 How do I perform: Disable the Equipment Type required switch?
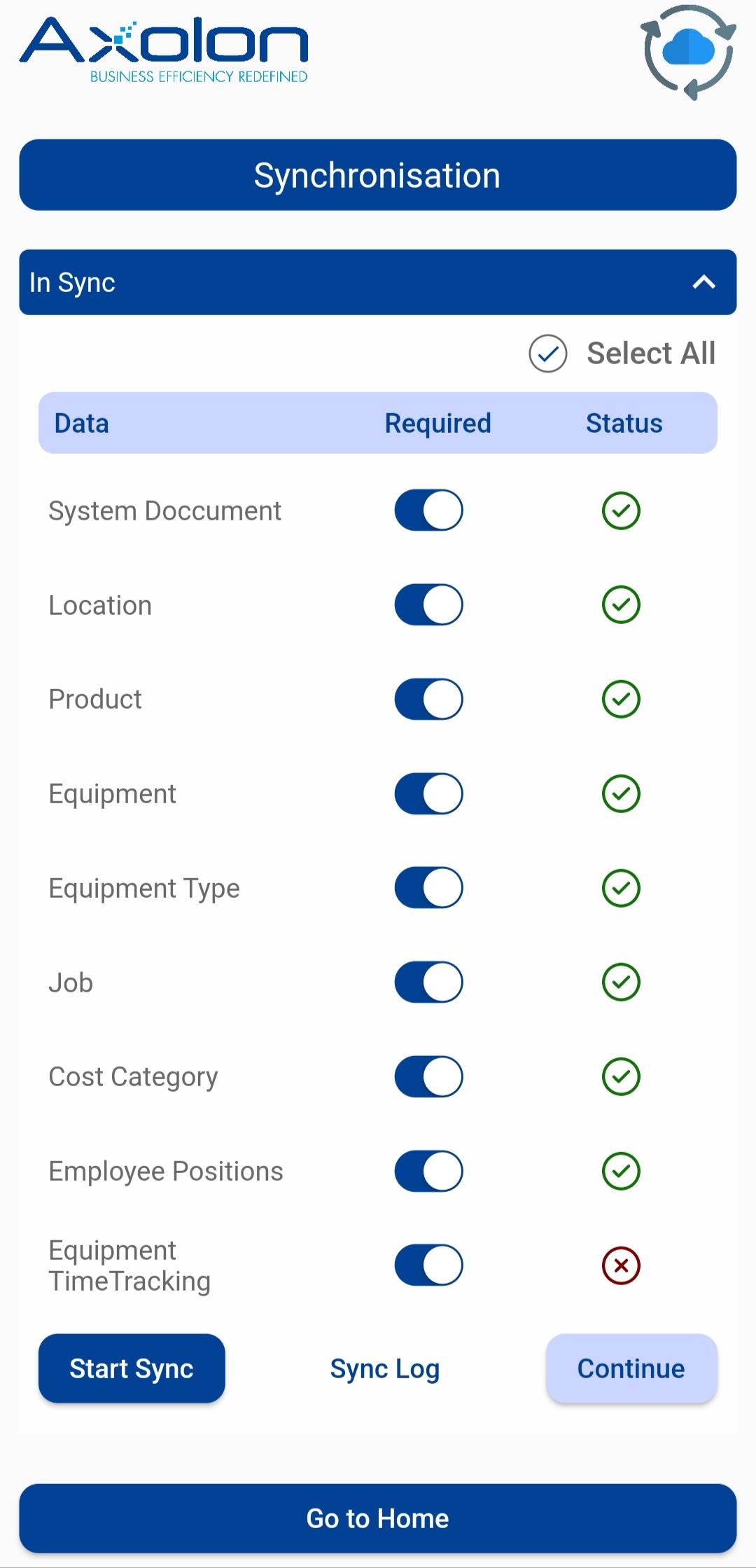[x=428, y=888]
